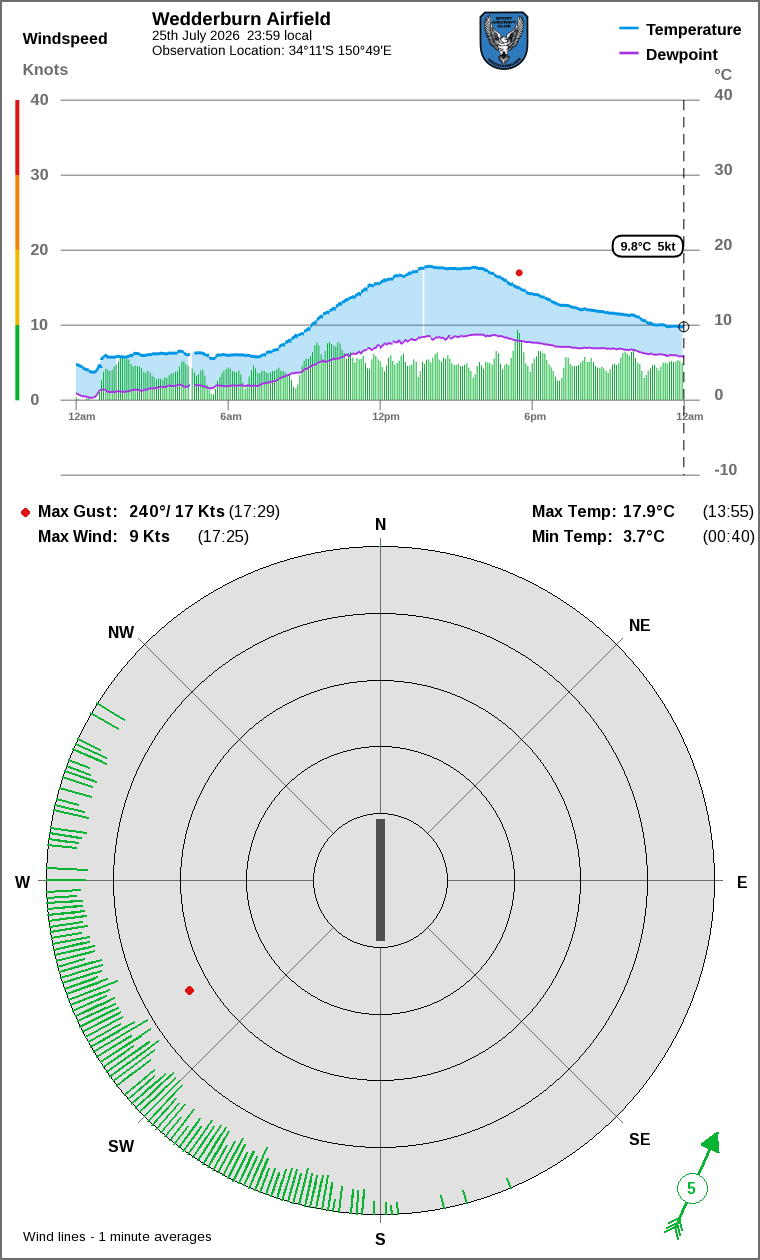Click the N compass label
The image size is (760, 1260).
(380, 525)
